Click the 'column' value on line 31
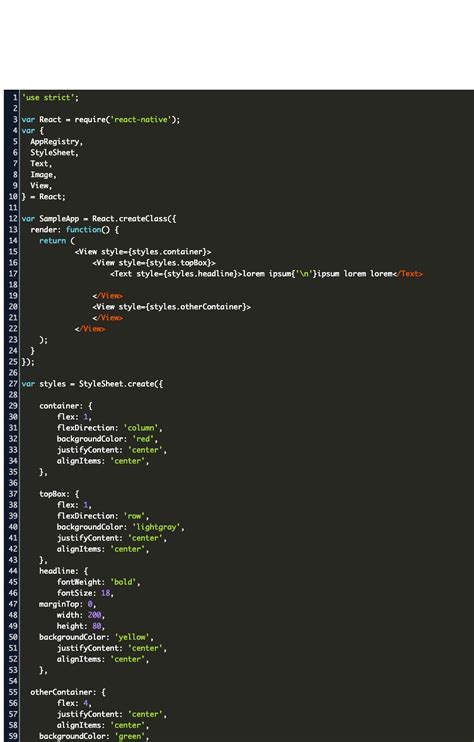The image size is (474, 742). pyautogui.click(x=140, y=428)
